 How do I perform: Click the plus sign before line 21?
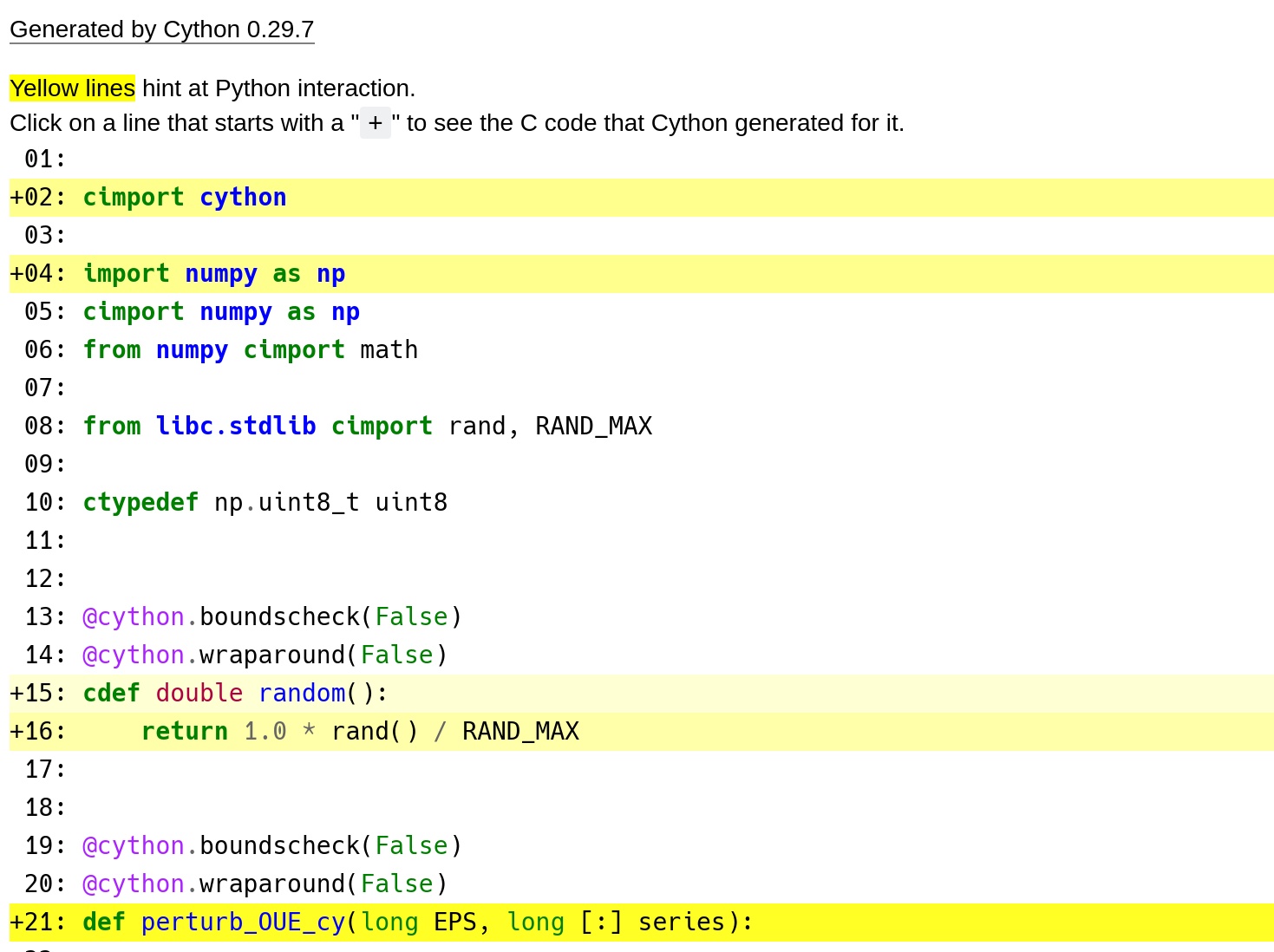pyautogui.click(x=18, y=922)
